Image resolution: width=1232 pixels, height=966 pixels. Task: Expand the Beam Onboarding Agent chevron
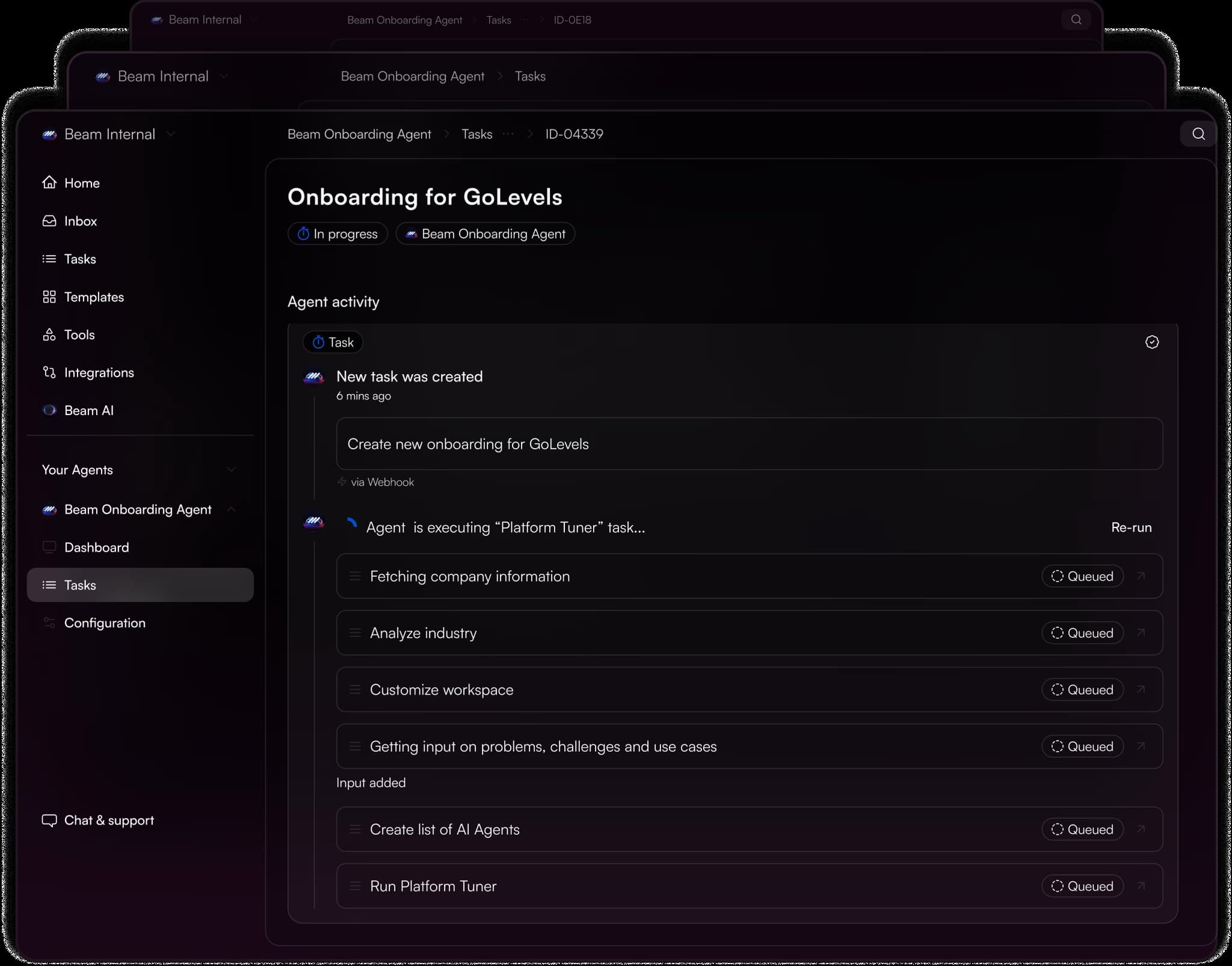point(232,509)
